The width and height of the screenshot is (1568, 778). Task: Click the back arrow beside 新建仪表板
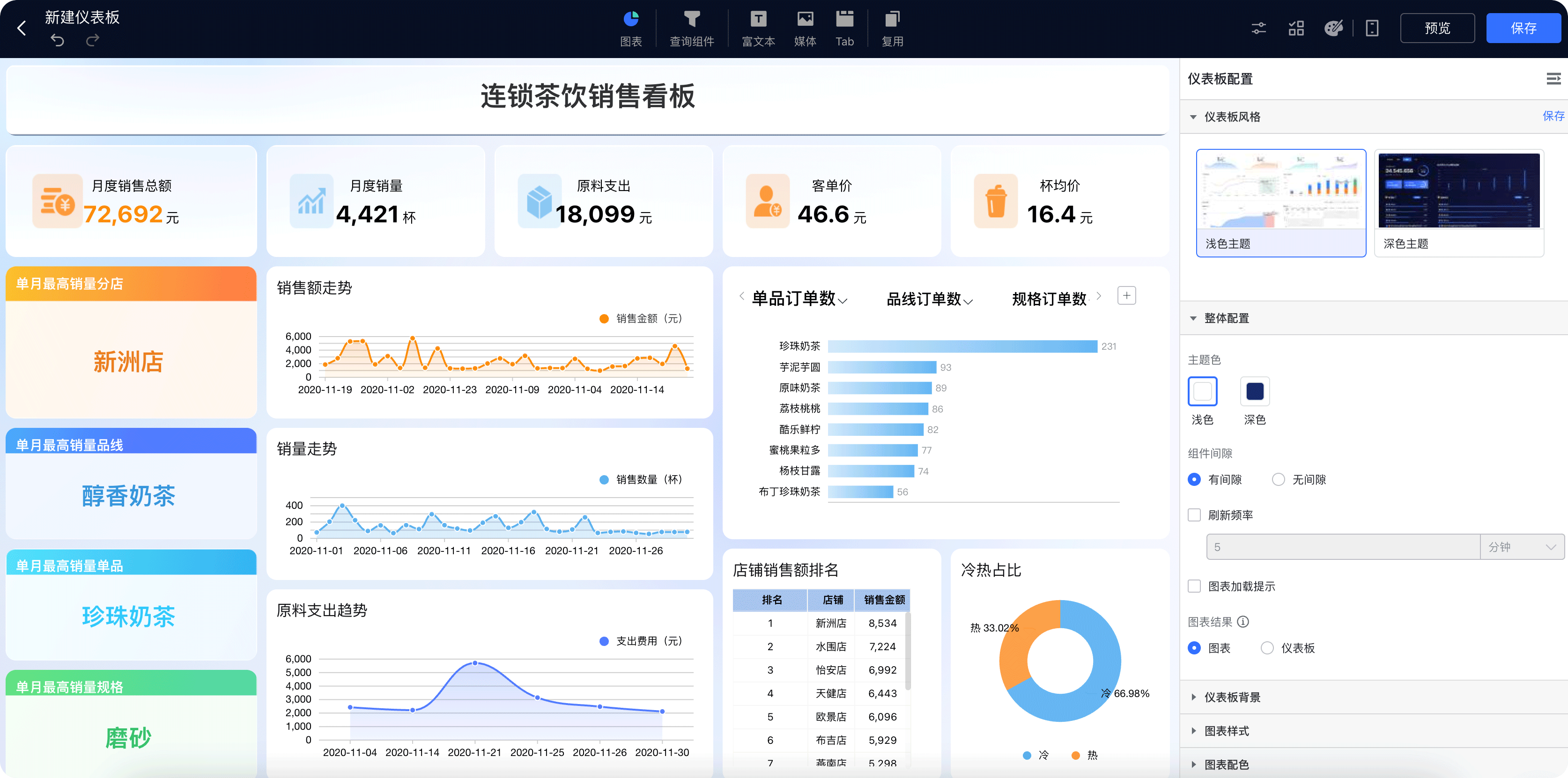pos(22,28)
